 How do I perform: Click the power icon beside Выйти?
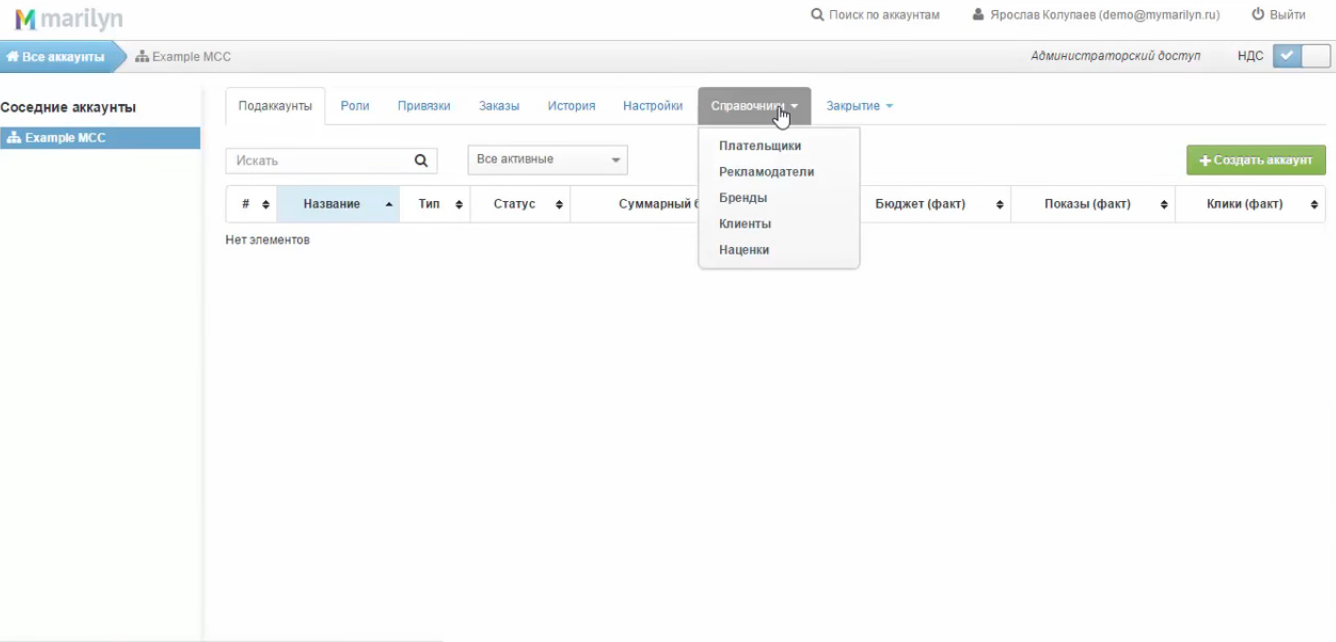[1258, 15]
